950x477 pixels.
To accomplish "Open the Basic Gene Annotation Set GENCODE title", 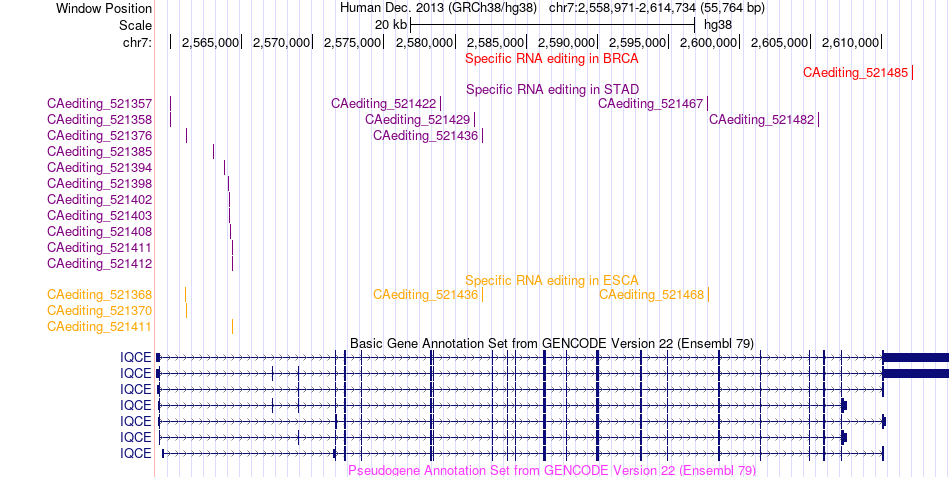I will (552, 344).
